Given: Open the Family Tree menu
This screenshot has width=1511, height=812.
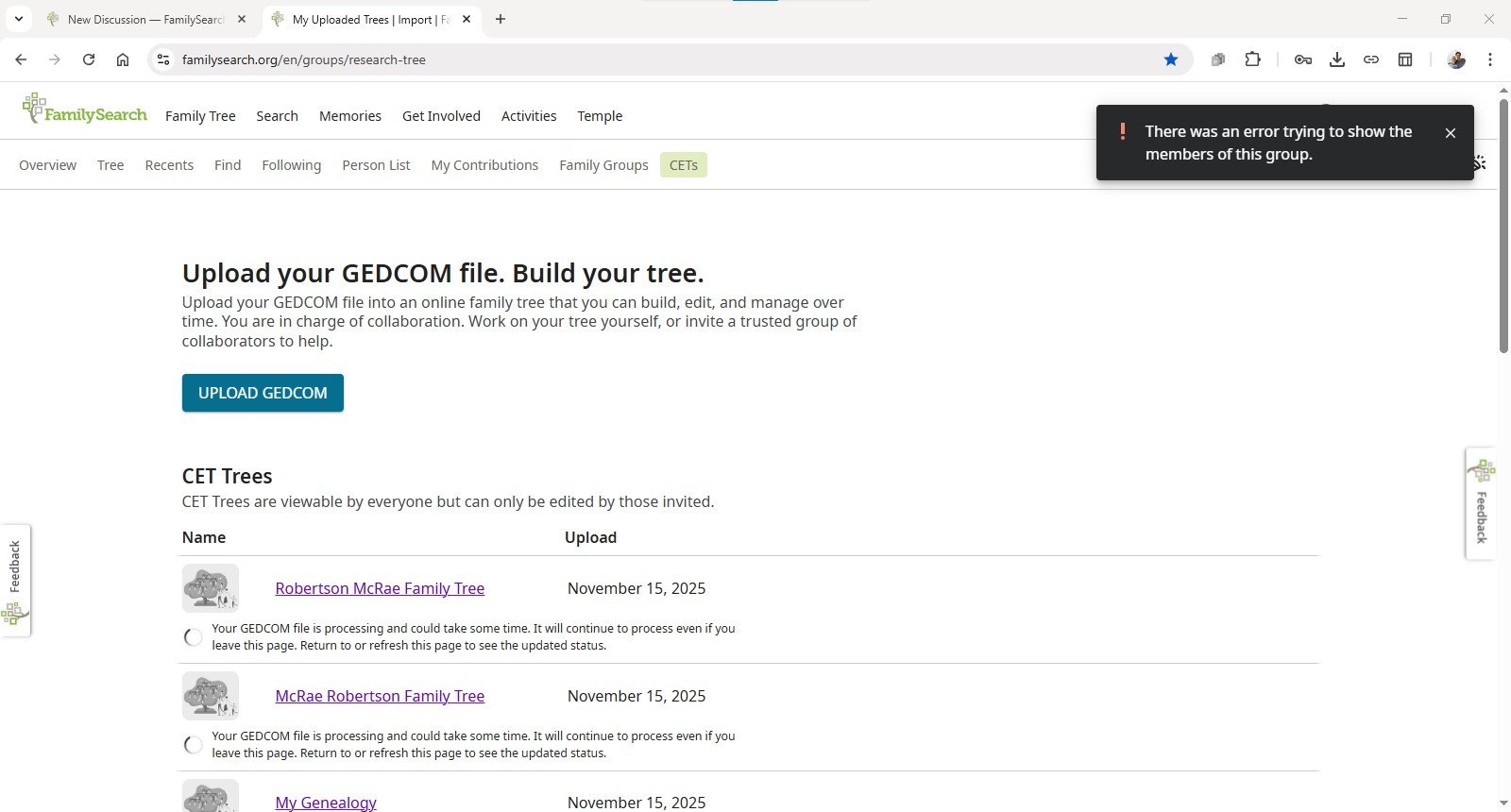Looking at the screenshot, I should [x=200, y=116].
